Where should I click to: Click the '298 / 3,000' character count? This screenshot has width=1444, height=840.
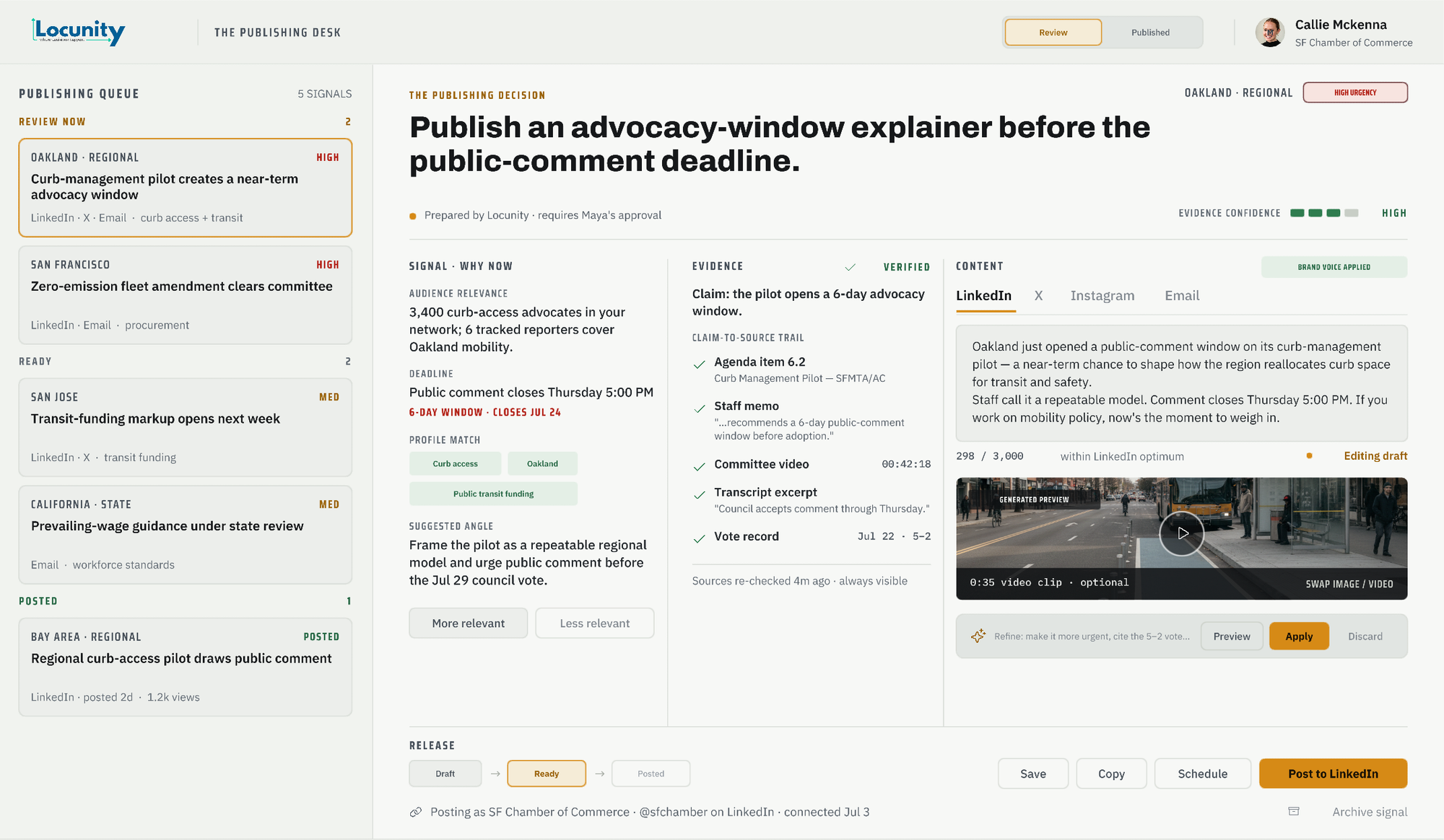click(x=990, y=456)
